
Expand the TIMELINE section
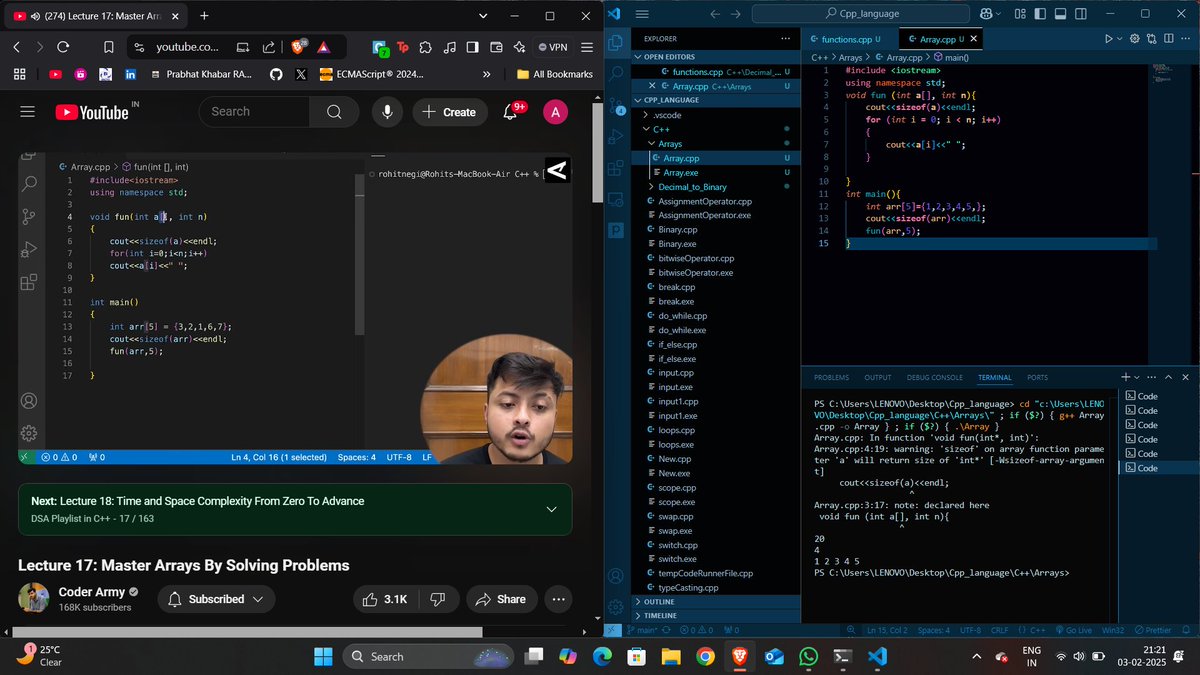click(718, 615)
